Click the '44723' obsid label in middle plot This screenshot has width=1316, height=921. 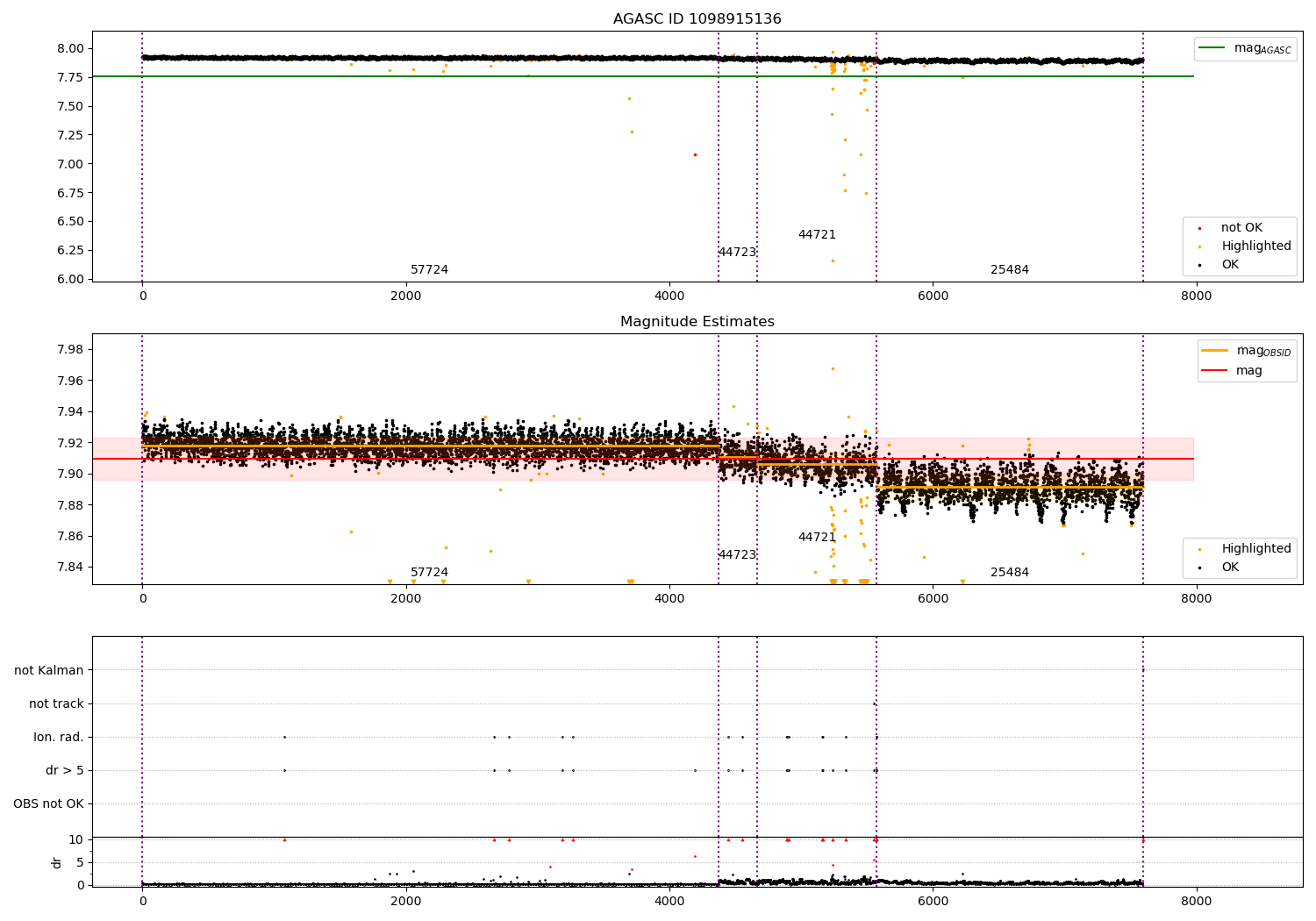737,555
